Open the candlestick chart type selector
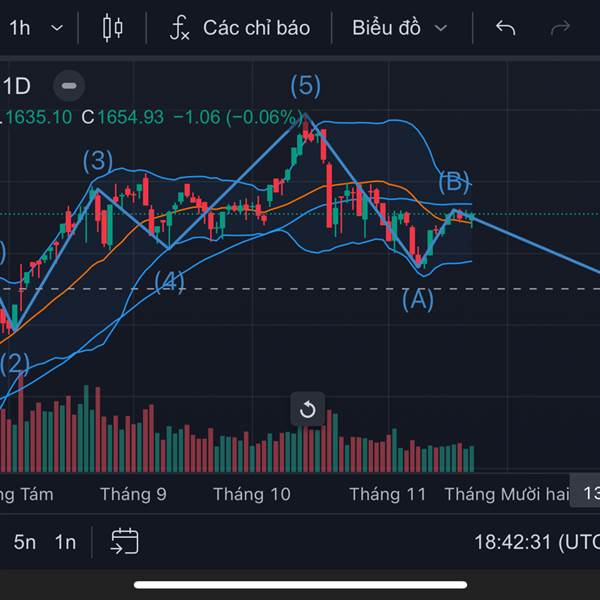This screenshot has width=600, height=600. (x=112, y=28)
